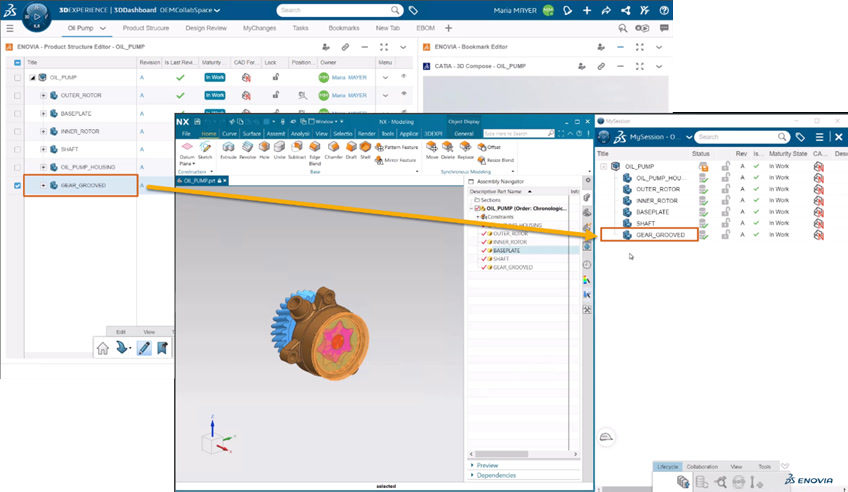The width and height of the screenshot is (848, 492).
Task: Click the Pattern Feature command
Action: [396, 147]
